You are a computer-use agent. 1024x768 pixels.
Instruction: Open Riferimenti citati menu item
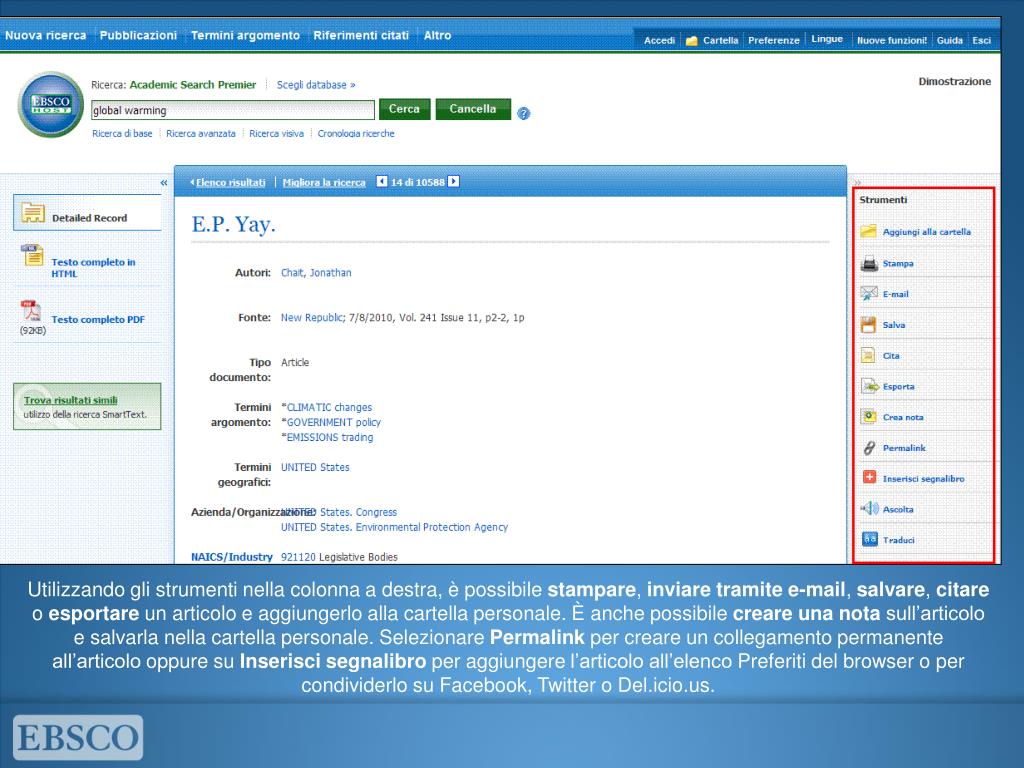coord(361,35)
